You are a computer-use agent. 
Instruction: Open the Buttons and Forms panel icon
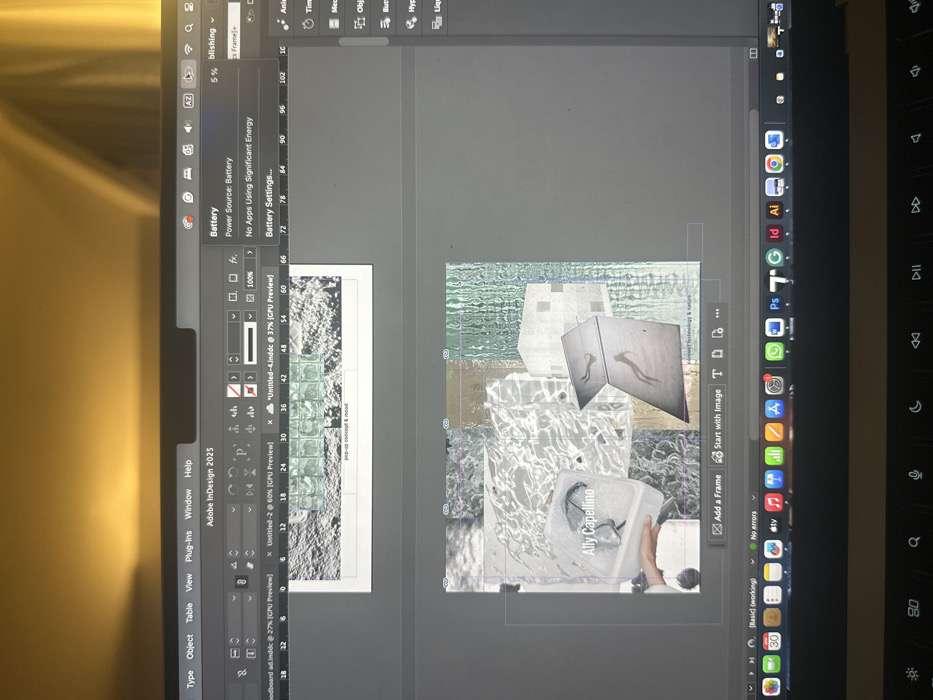click(x=385, y=23)
